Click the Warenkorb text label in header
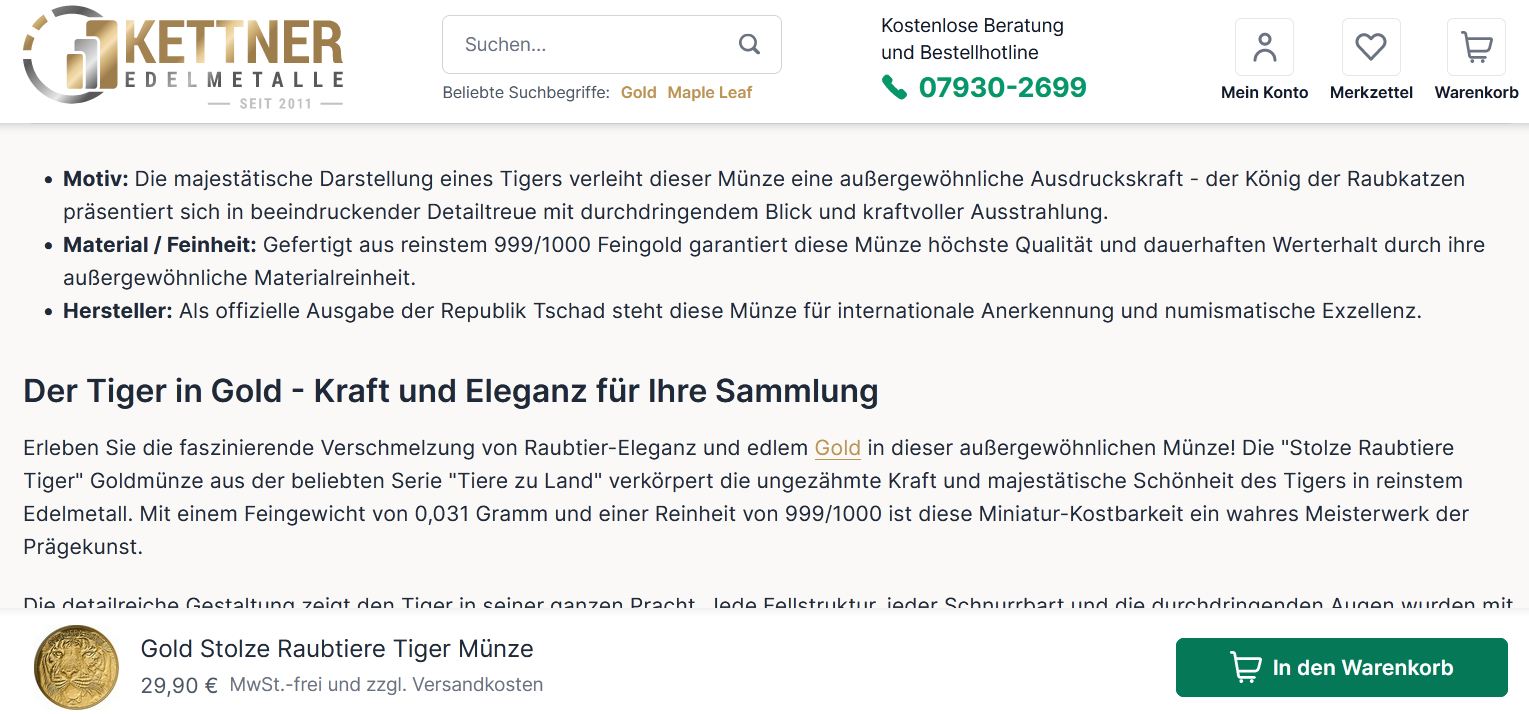 tap(1476, 93)
